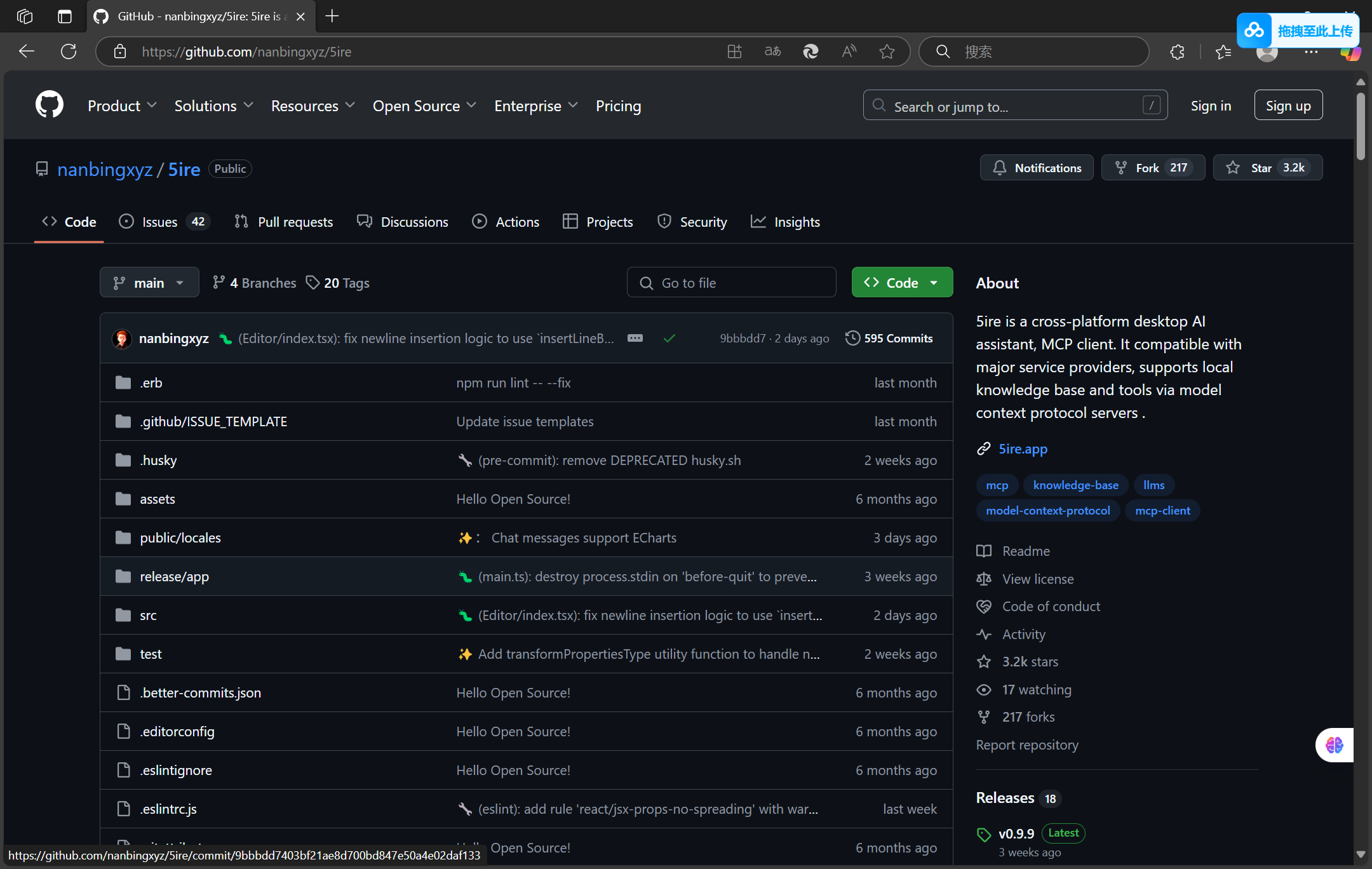
Task: Click the browser refresh icon
Action: pos(69,51)
